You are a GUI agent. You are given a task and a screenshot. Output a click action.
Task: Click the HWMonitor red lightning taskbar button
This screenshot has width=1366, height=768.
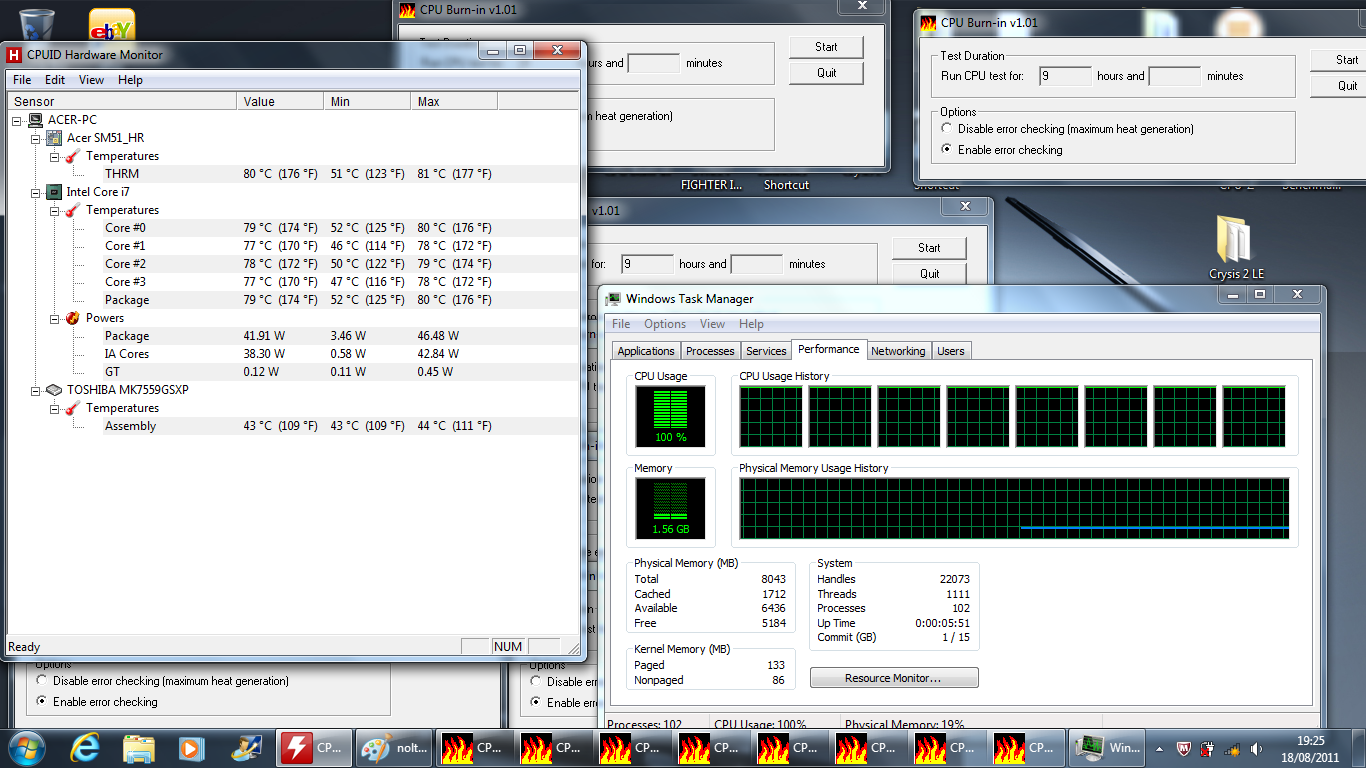pos(313,747)
